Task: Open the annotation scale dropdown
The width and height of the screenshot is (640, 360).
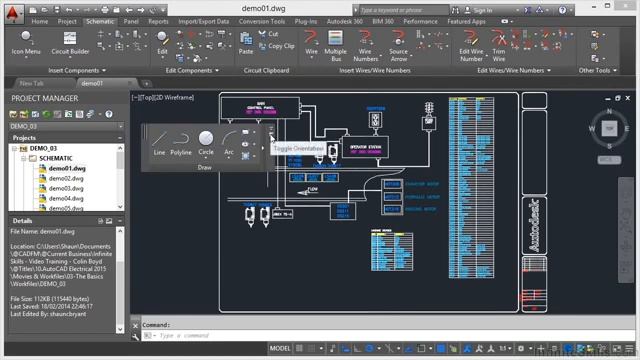Action: (x=506, y=349)
